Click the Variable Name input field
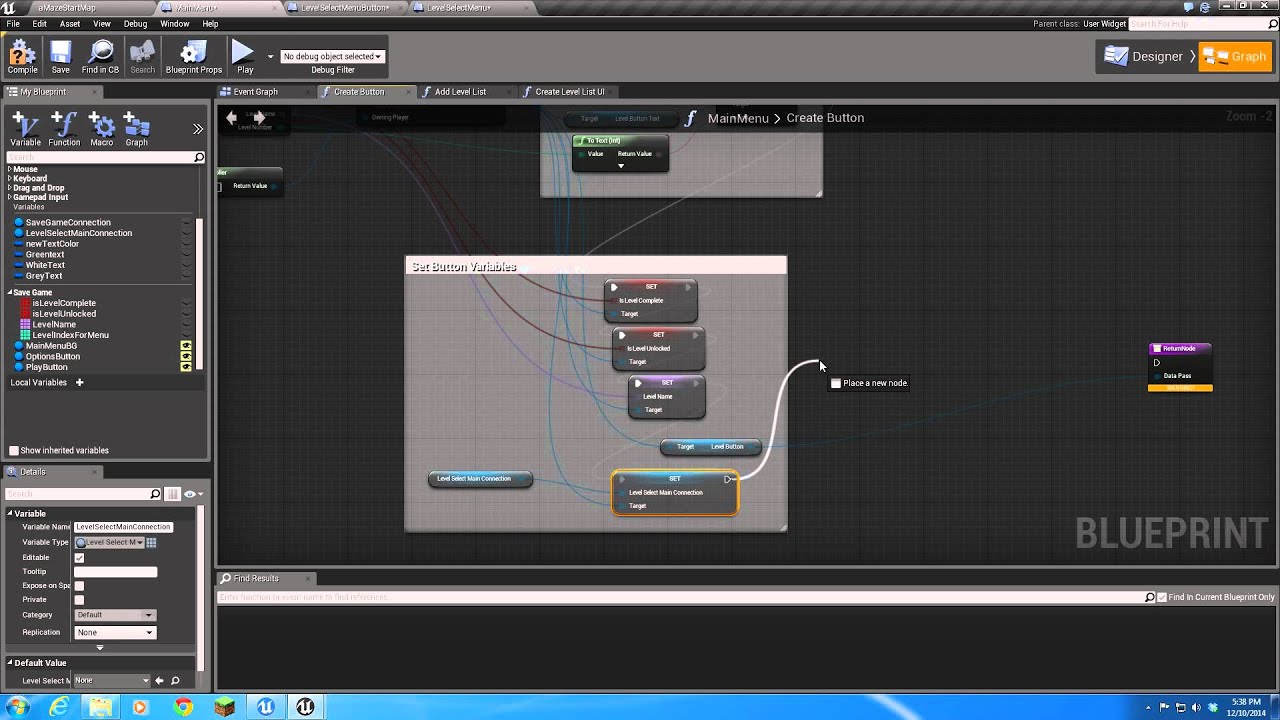 [x=124, y=527]
